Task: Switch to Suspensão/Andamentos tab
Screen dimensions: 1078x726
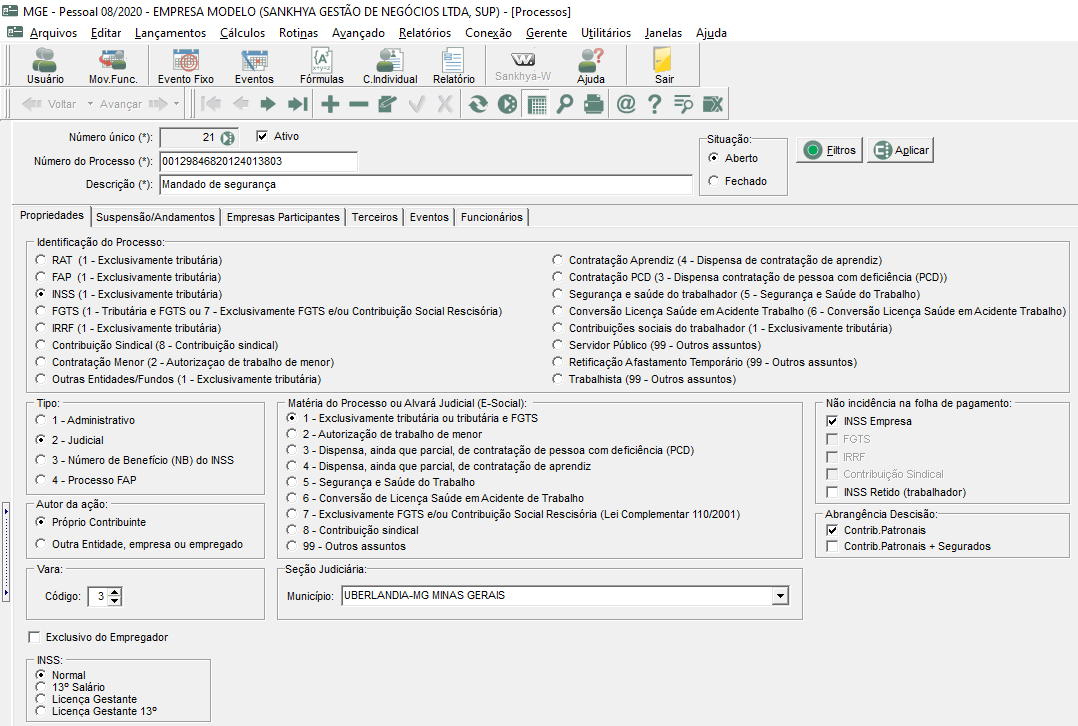Action: [x=155, y=217]
